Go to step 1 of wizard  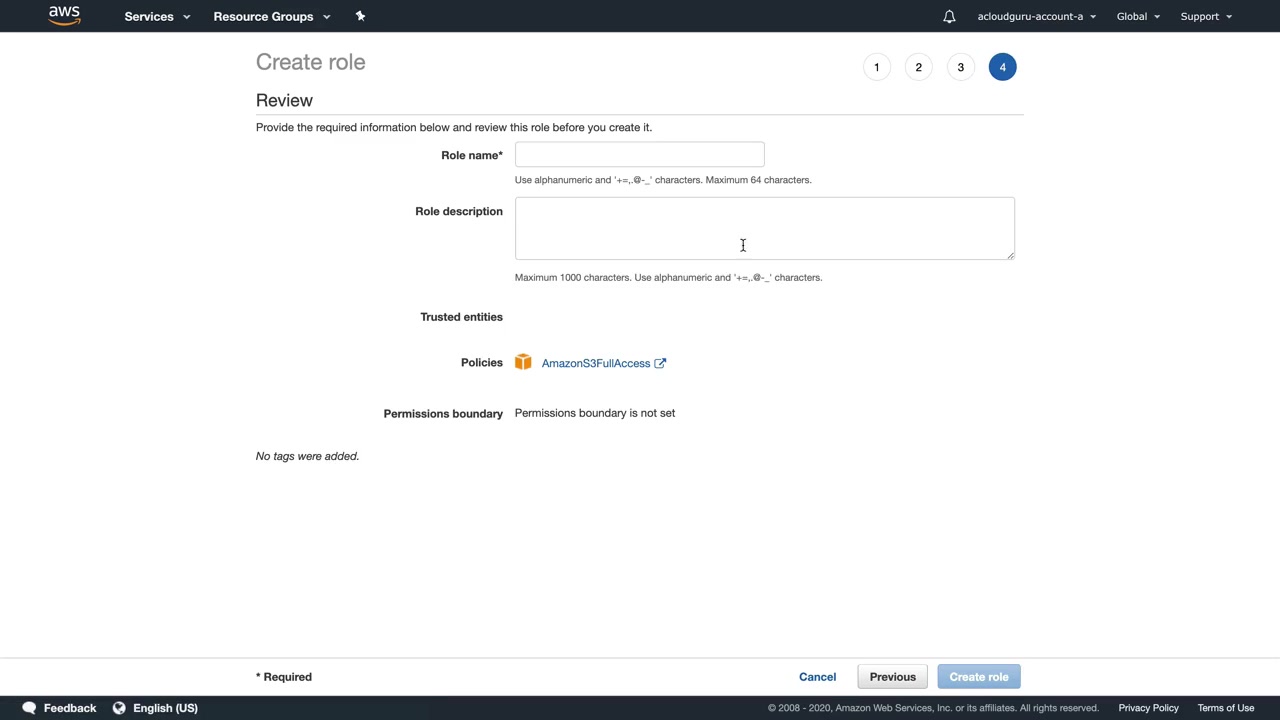[x=876, y=67]
